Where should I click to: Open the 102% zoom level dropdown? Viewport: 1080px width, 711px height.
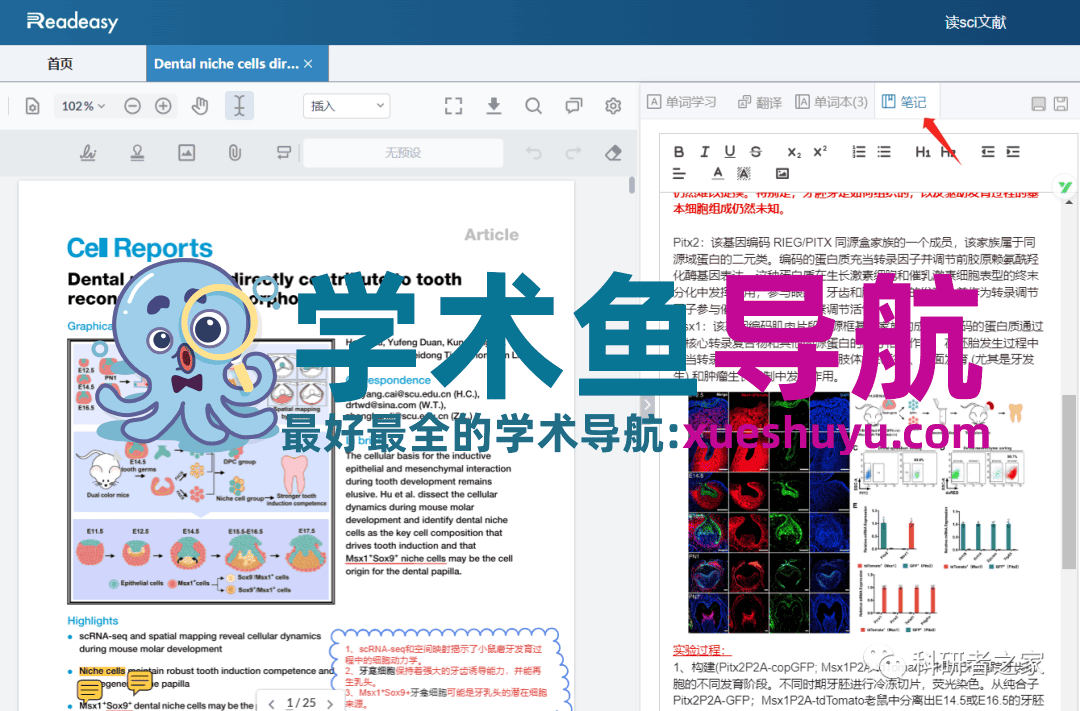coord(83,106)
